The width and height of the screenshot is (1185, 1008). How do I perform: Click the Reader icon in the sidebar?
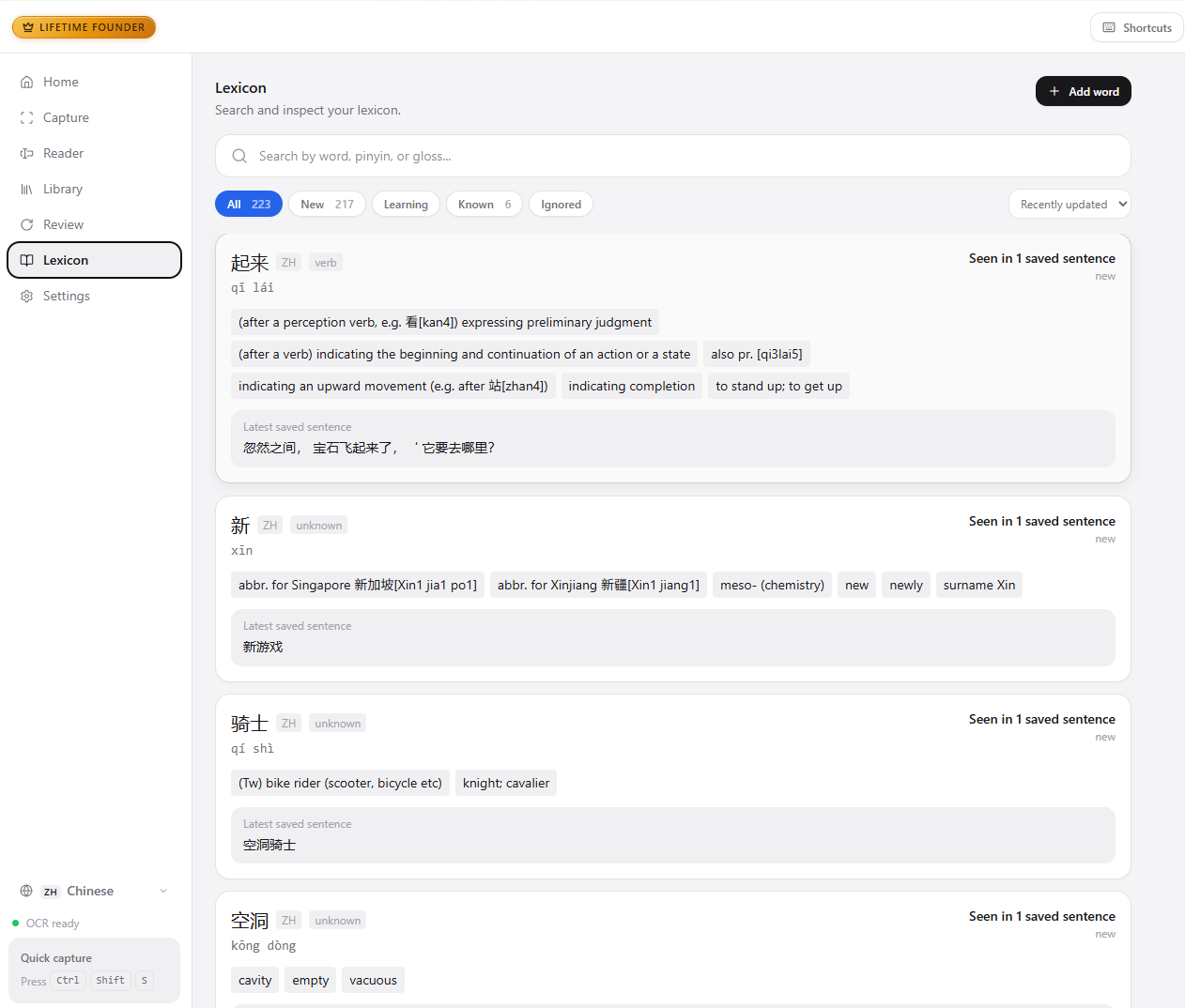point(27,153)
